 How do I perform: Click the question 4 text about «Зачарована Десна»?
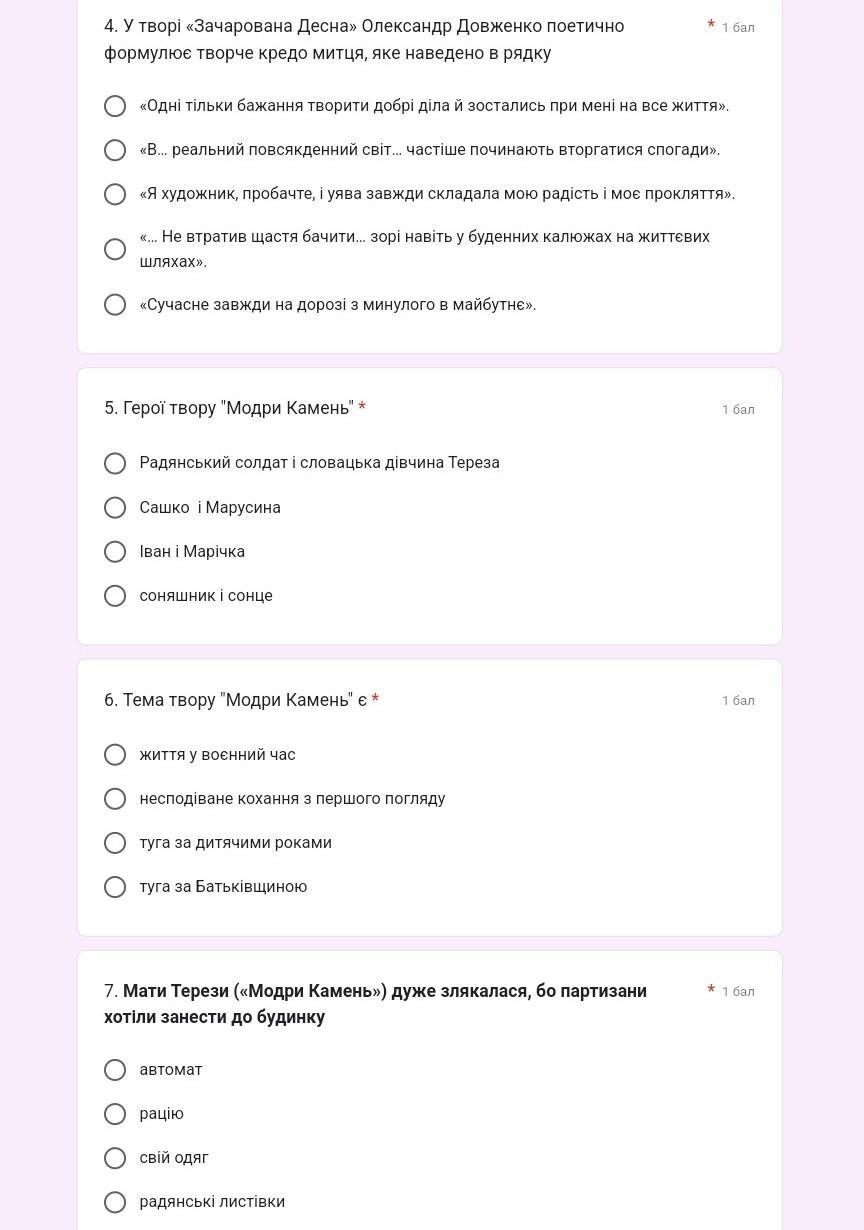point(364,39)
